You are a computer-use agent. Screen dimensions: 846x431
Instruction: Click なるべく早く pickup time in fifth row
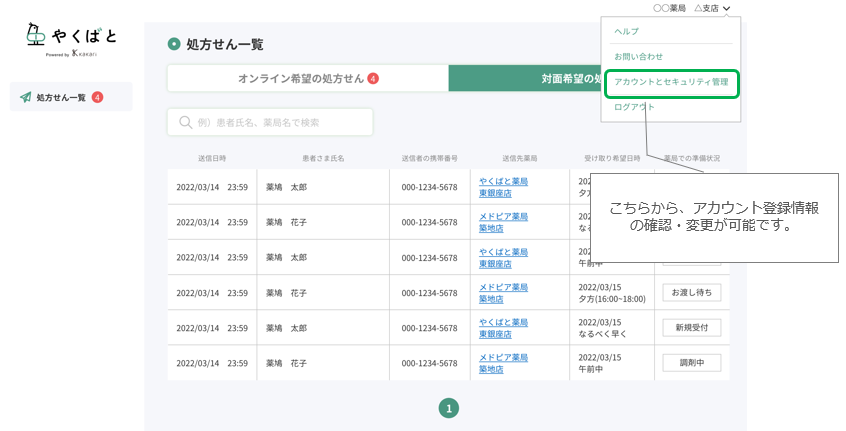(x=603, y=334)
